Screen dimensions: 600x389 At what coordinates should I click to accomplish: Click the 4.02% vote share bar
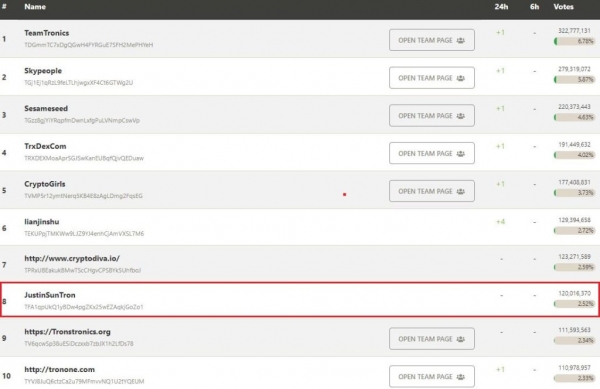(x=574, y=155)
